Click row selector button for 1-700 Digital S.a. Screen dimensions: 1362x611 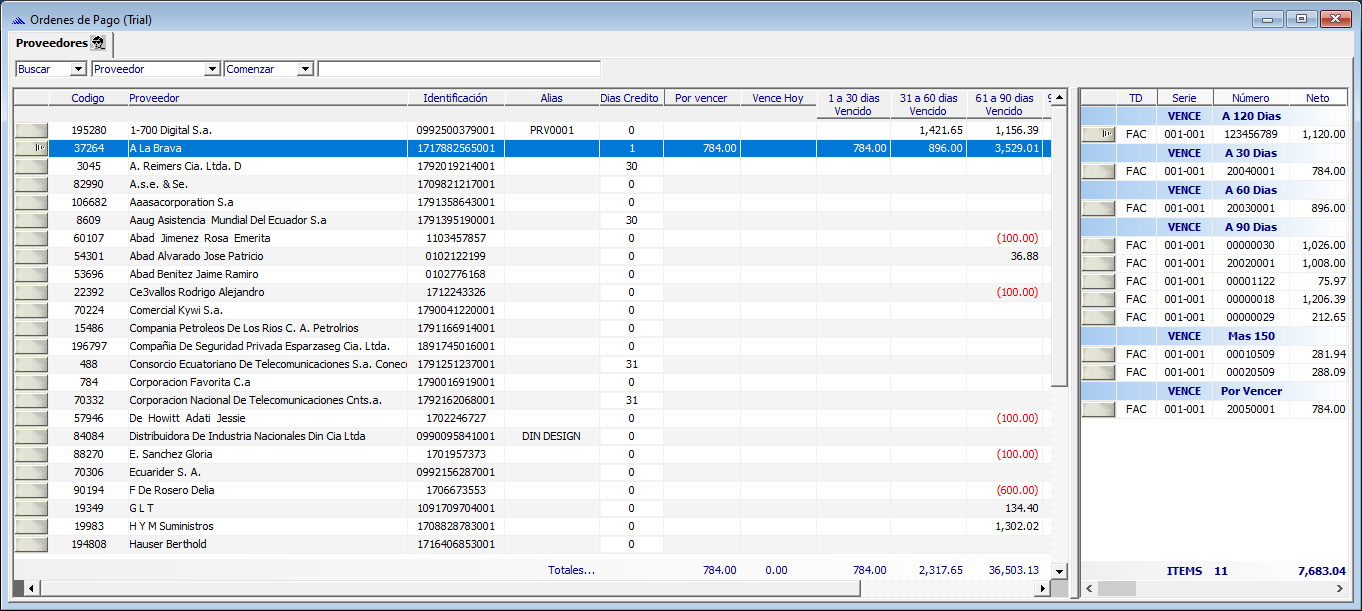[31, 130]
